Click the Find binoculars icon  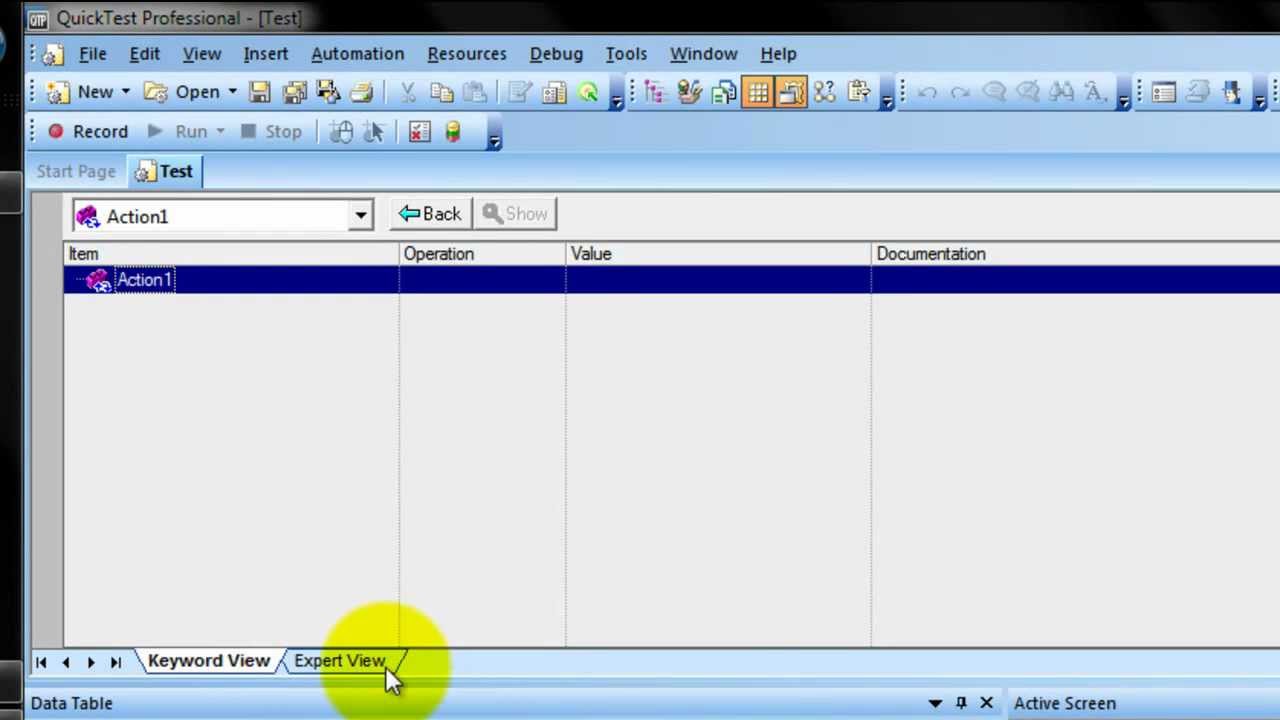[1062, 92]
